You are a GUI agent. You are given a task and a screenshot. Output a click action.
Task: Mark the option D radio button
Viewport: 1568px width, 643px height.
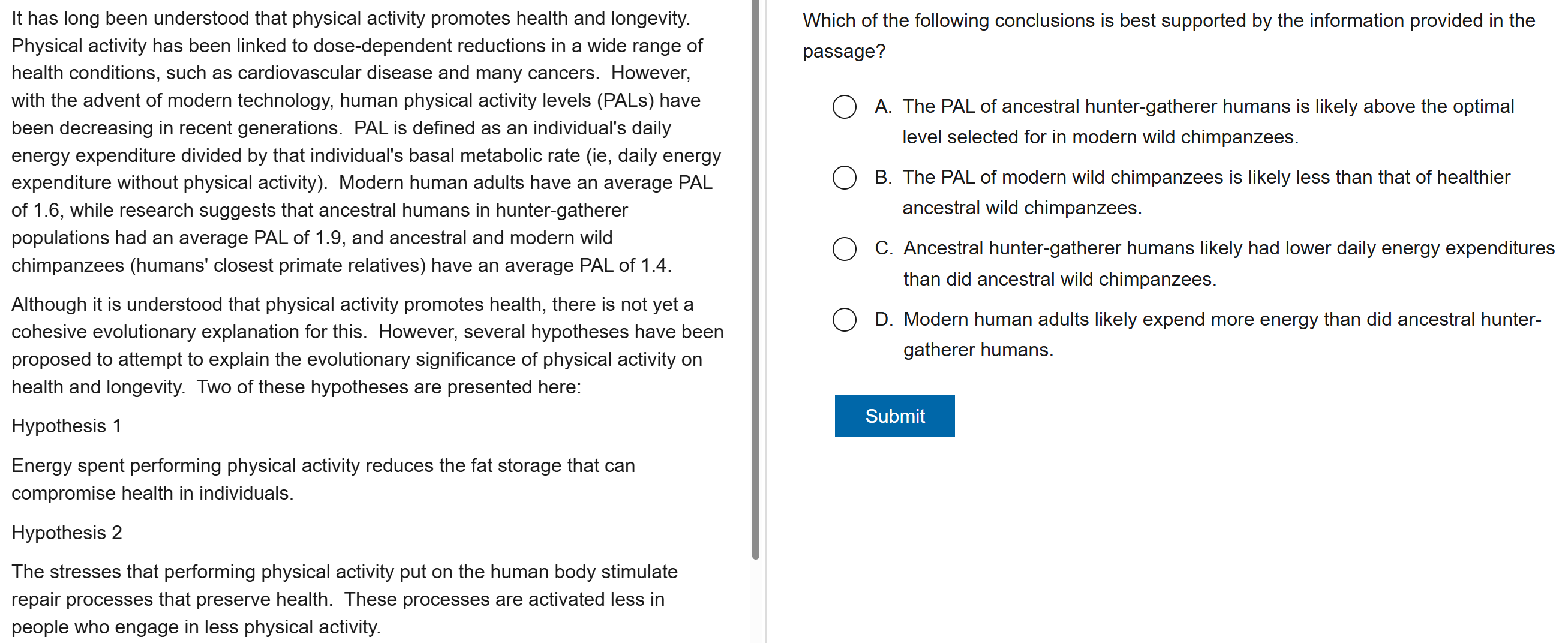(843, 320)
